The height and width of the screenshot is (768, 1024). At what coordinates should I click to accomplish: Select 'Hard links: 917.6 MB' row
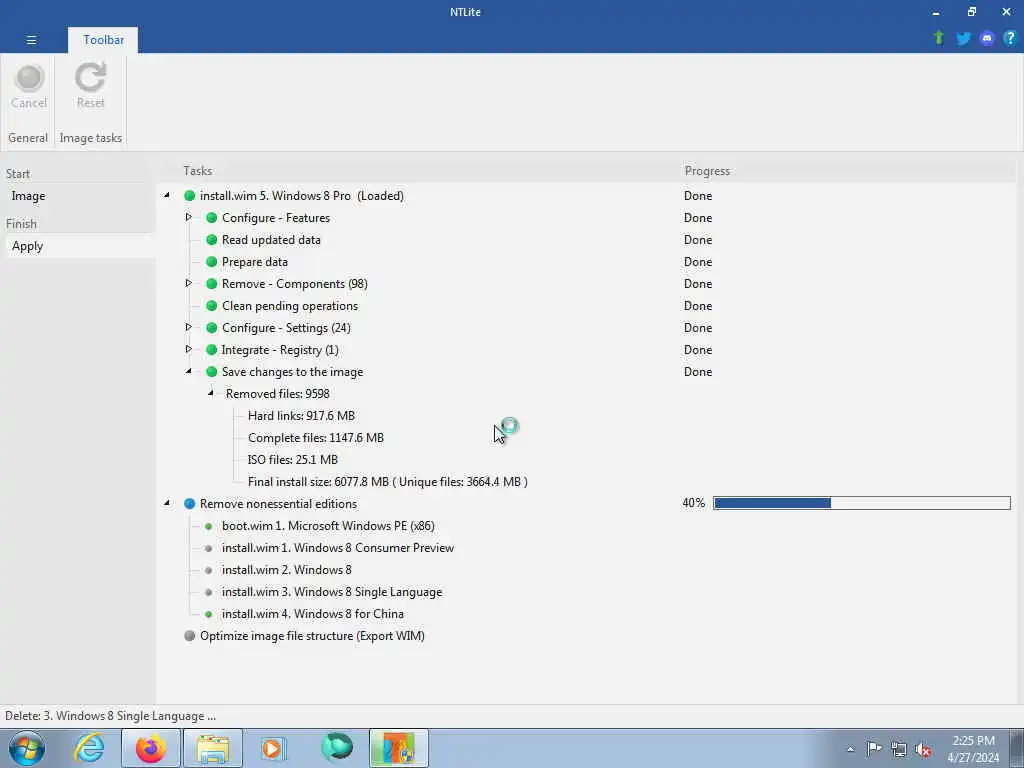[301, 415]
